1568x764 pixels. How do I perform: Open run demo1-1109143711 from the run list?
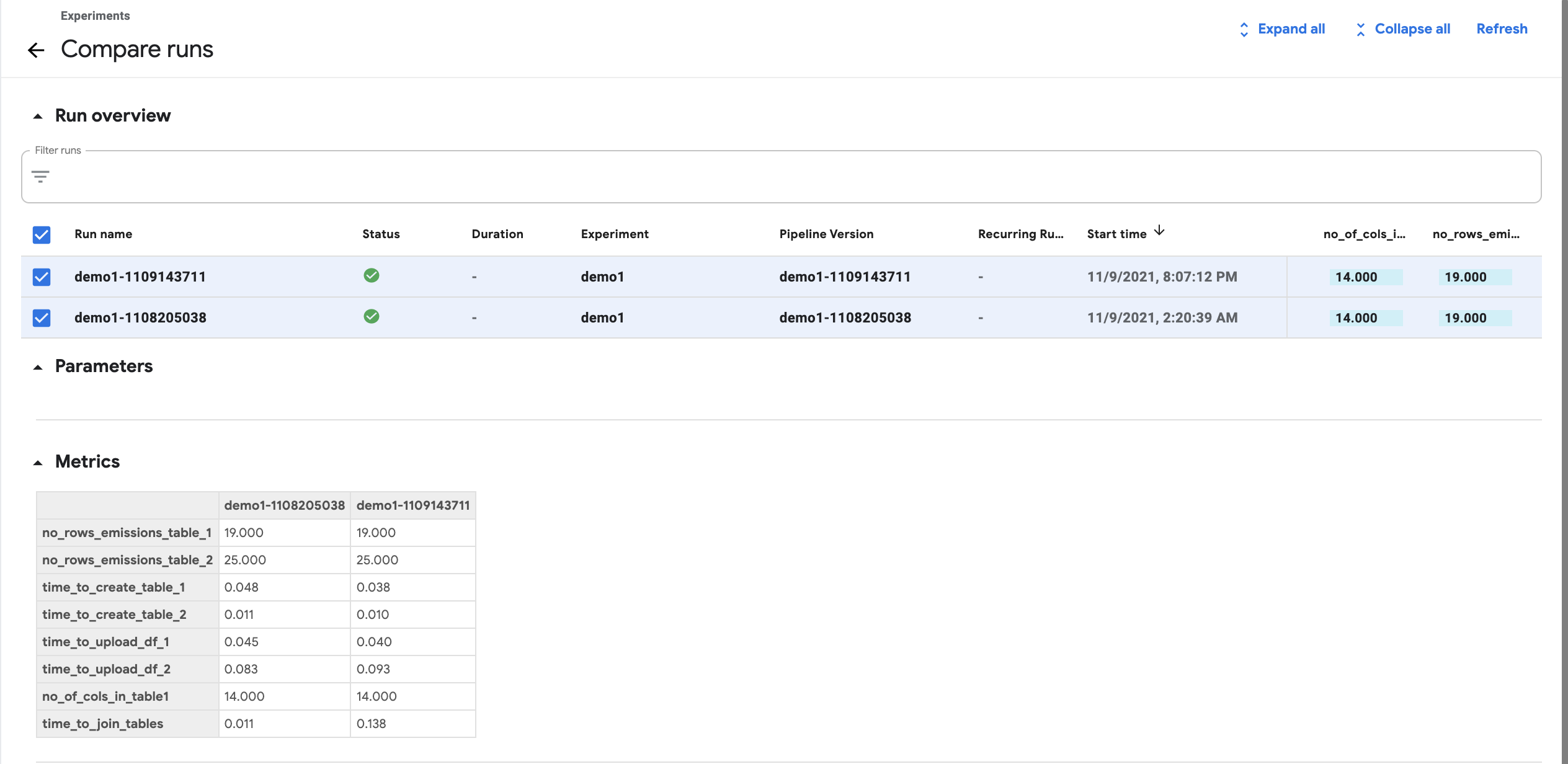pos(140,277)
